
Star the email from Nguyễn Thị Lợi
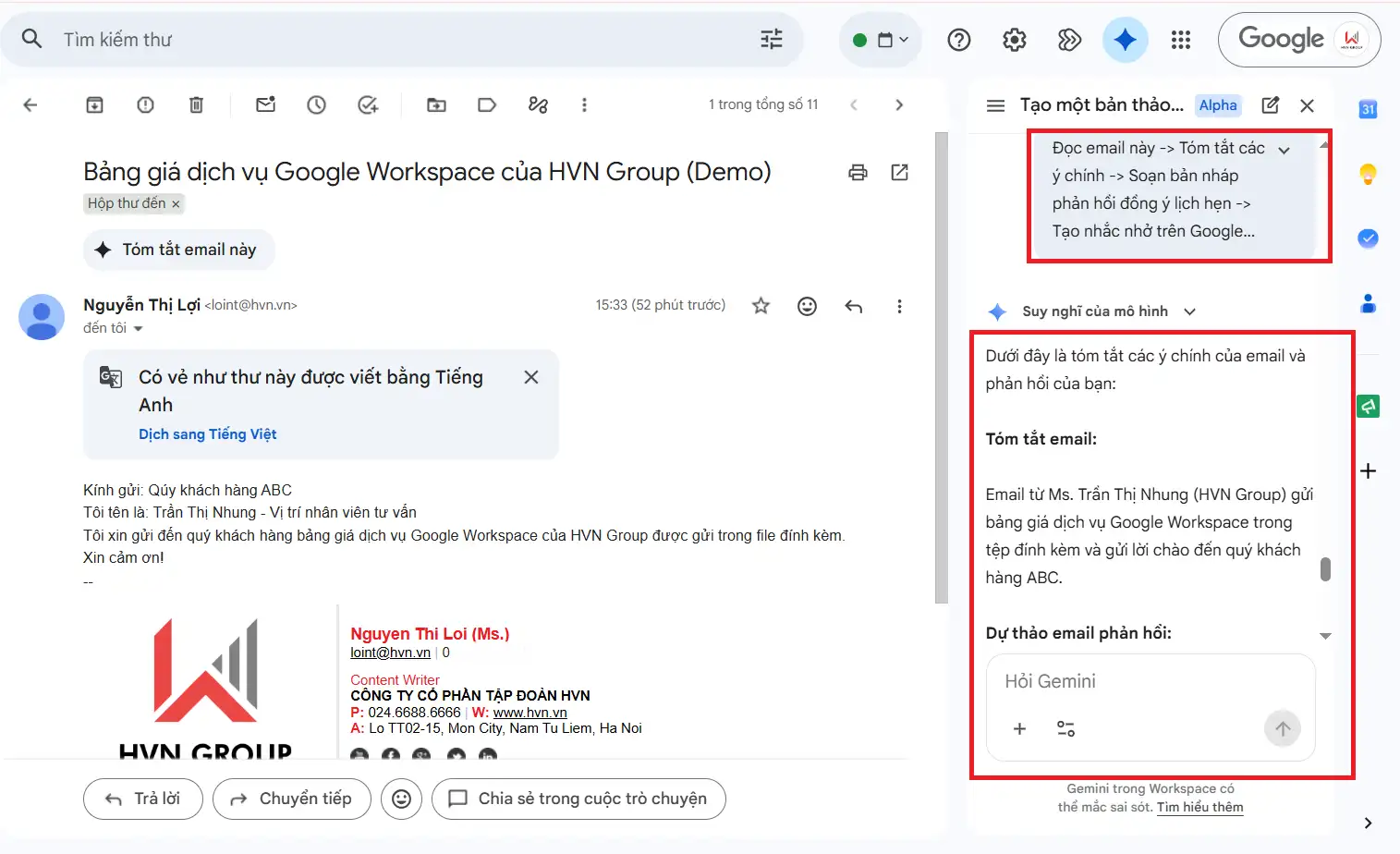click(x=761, y=306)
